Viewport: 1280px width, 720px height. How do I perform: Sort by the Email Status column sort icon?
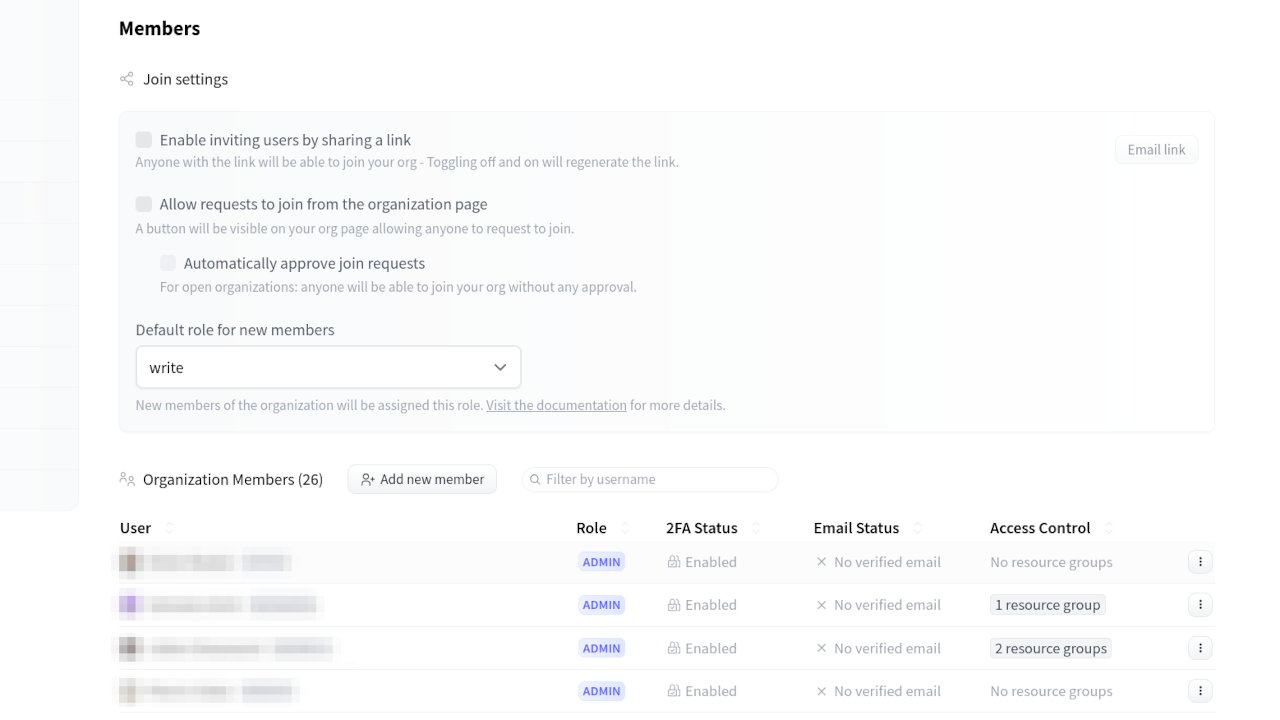point(918,528)
